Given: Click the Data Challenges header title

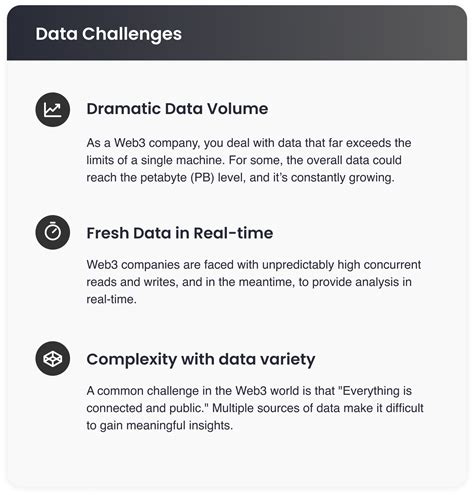Looking at the screenshot, I should (109, 34).
